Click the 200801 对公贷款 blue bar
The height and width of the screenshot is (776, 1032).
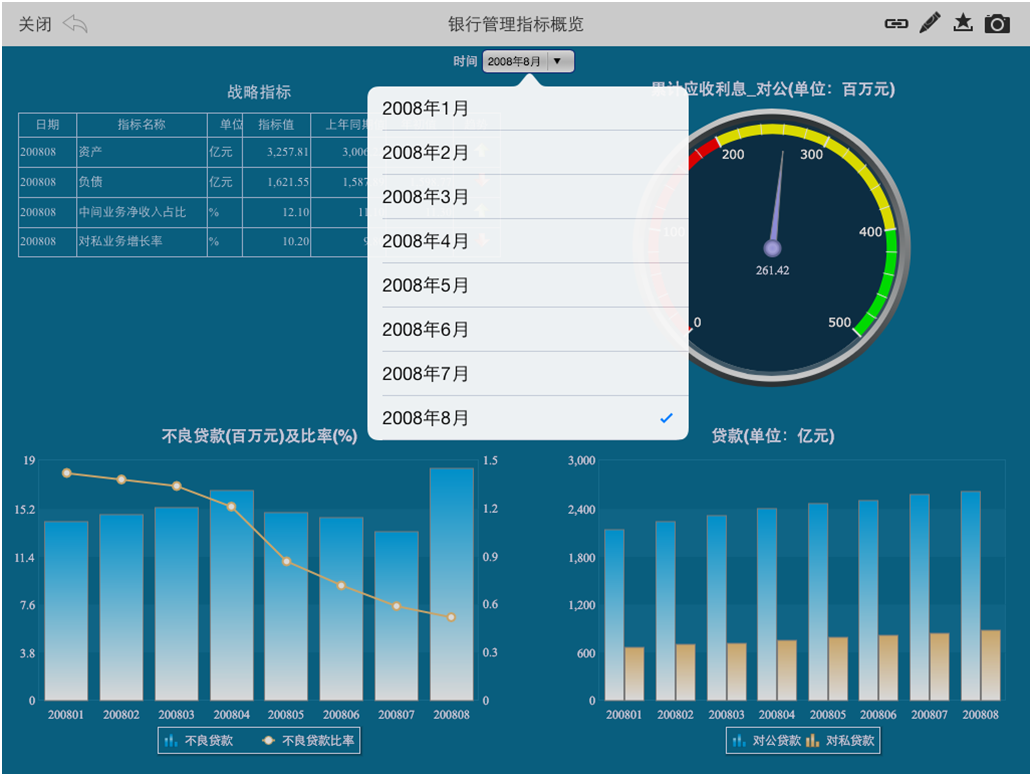(x=614, y=615)
